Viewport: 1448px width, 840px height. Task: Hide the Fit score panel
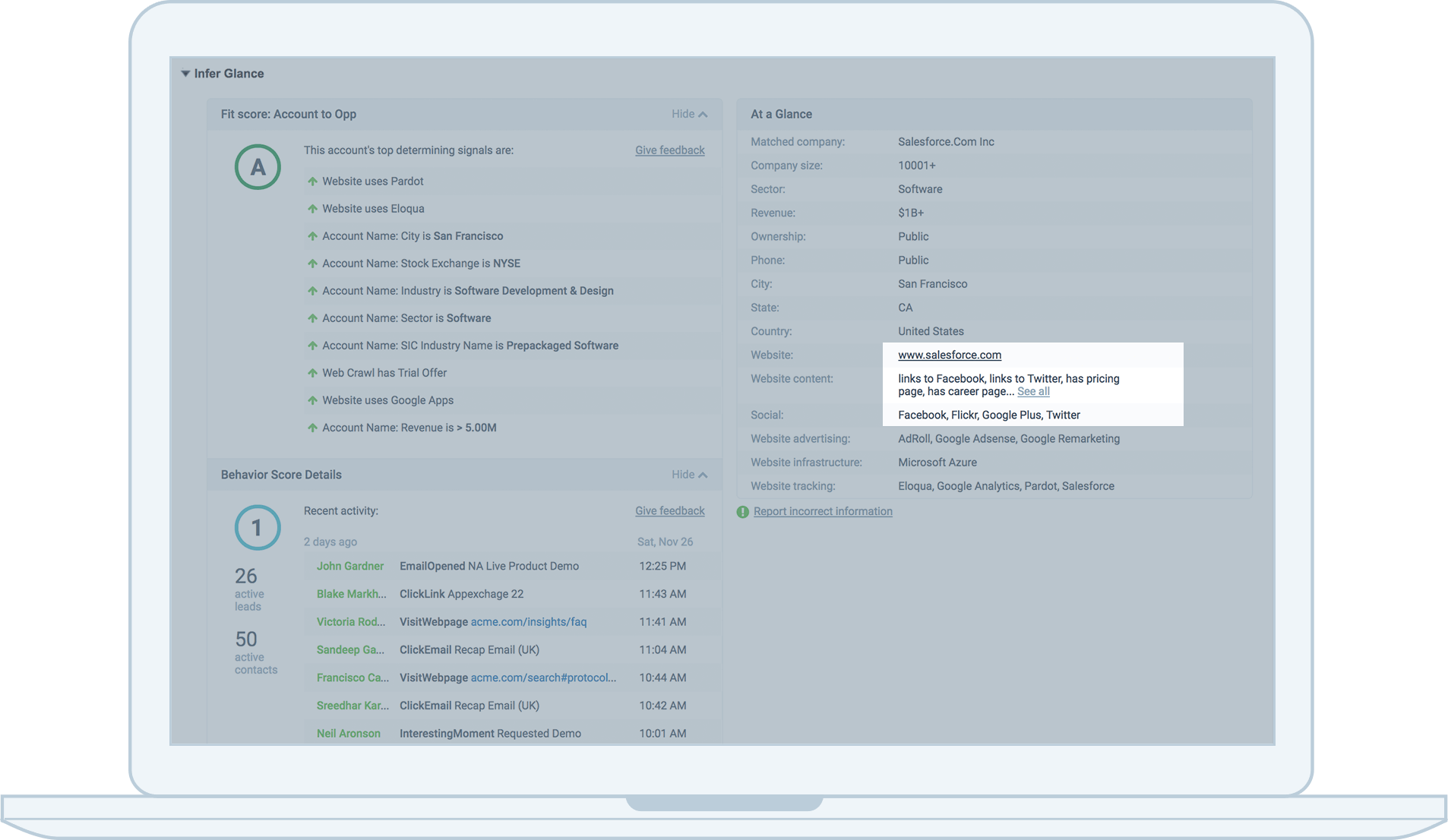tap(689, 114)
